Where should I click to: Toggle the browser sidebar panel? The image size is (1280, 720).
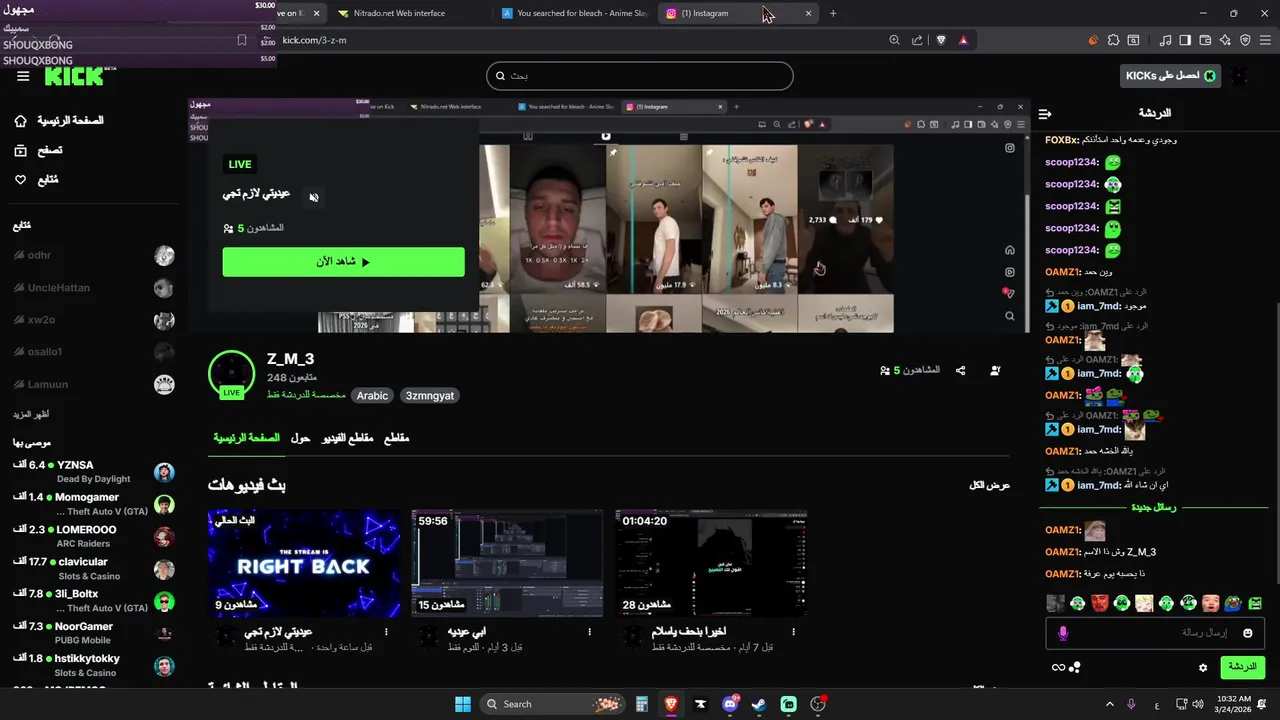pyautogui.click(x=1185, y=40)
